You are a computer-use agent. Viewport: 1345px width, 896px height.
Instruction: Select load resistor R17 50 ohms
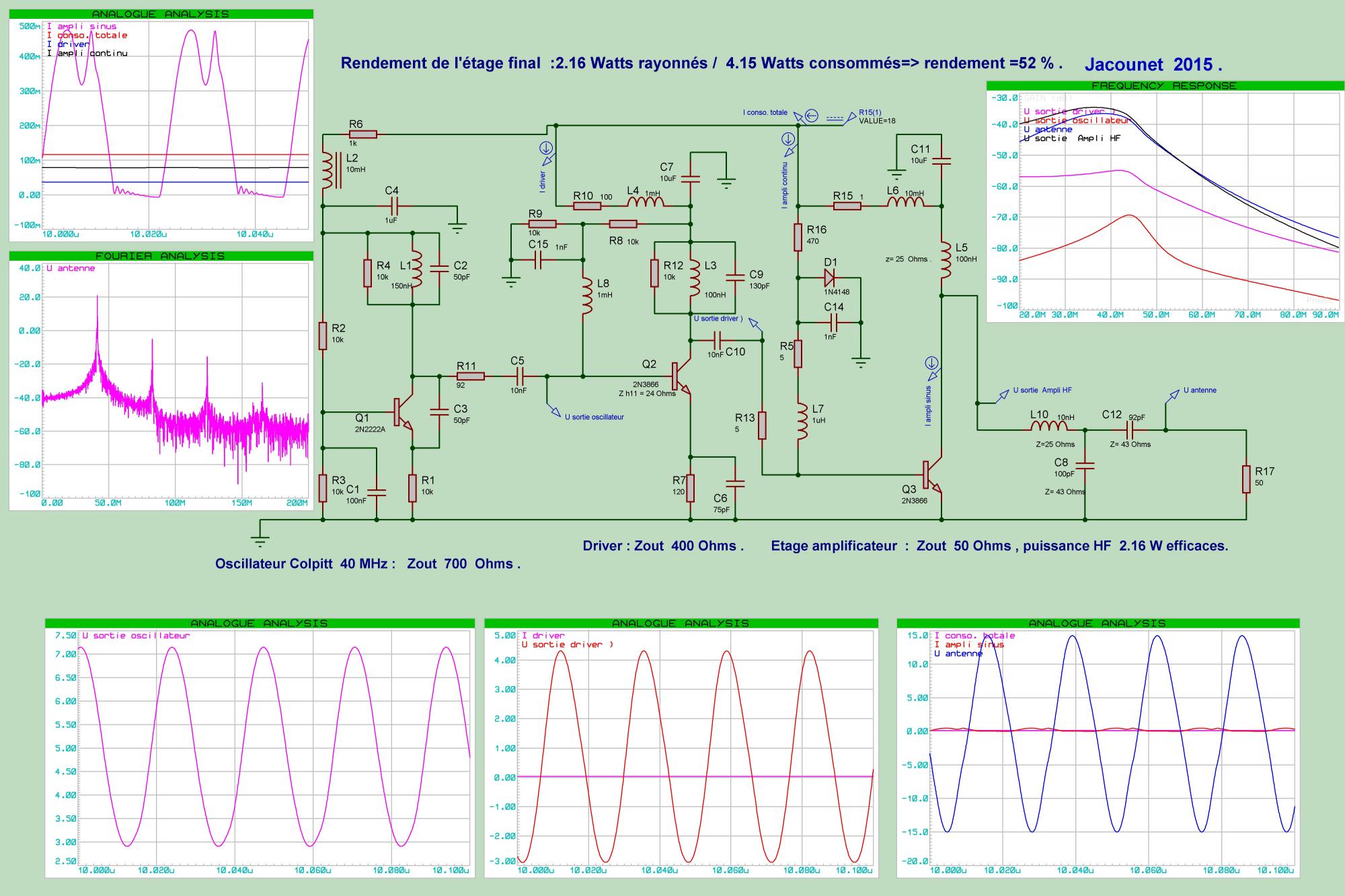click(1245, 479)
